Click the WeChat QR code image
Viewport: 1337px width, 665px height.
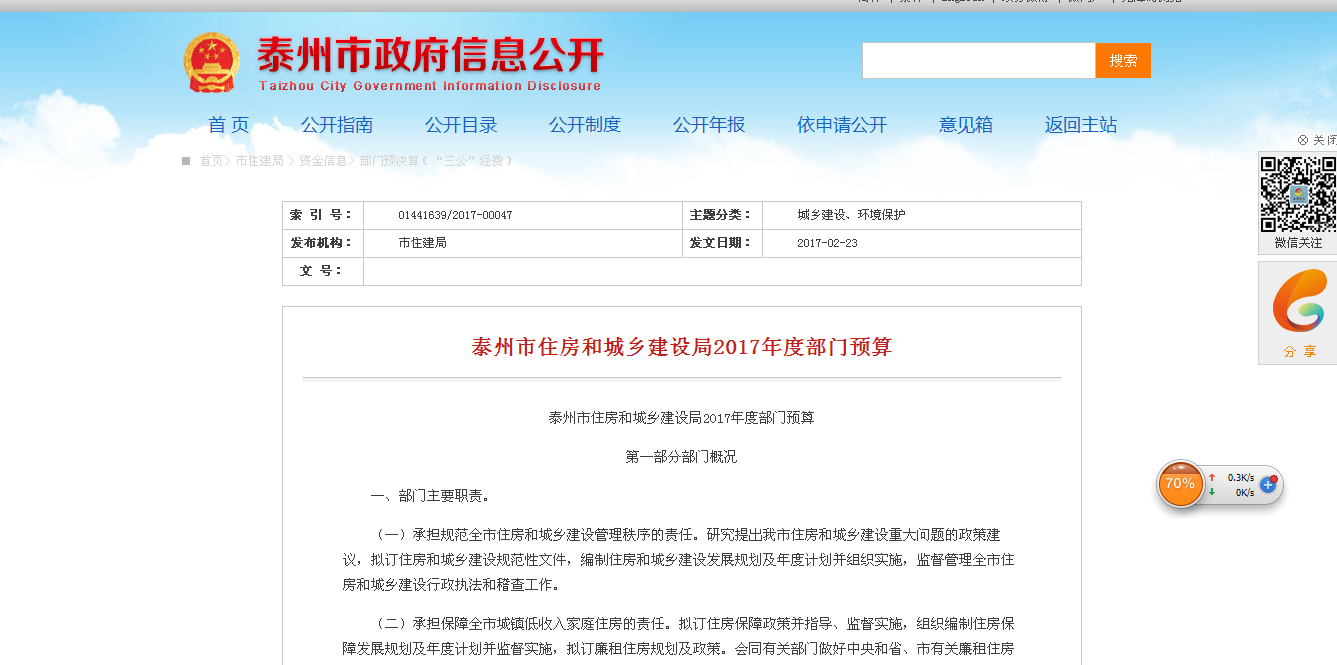pos(1297,194)
